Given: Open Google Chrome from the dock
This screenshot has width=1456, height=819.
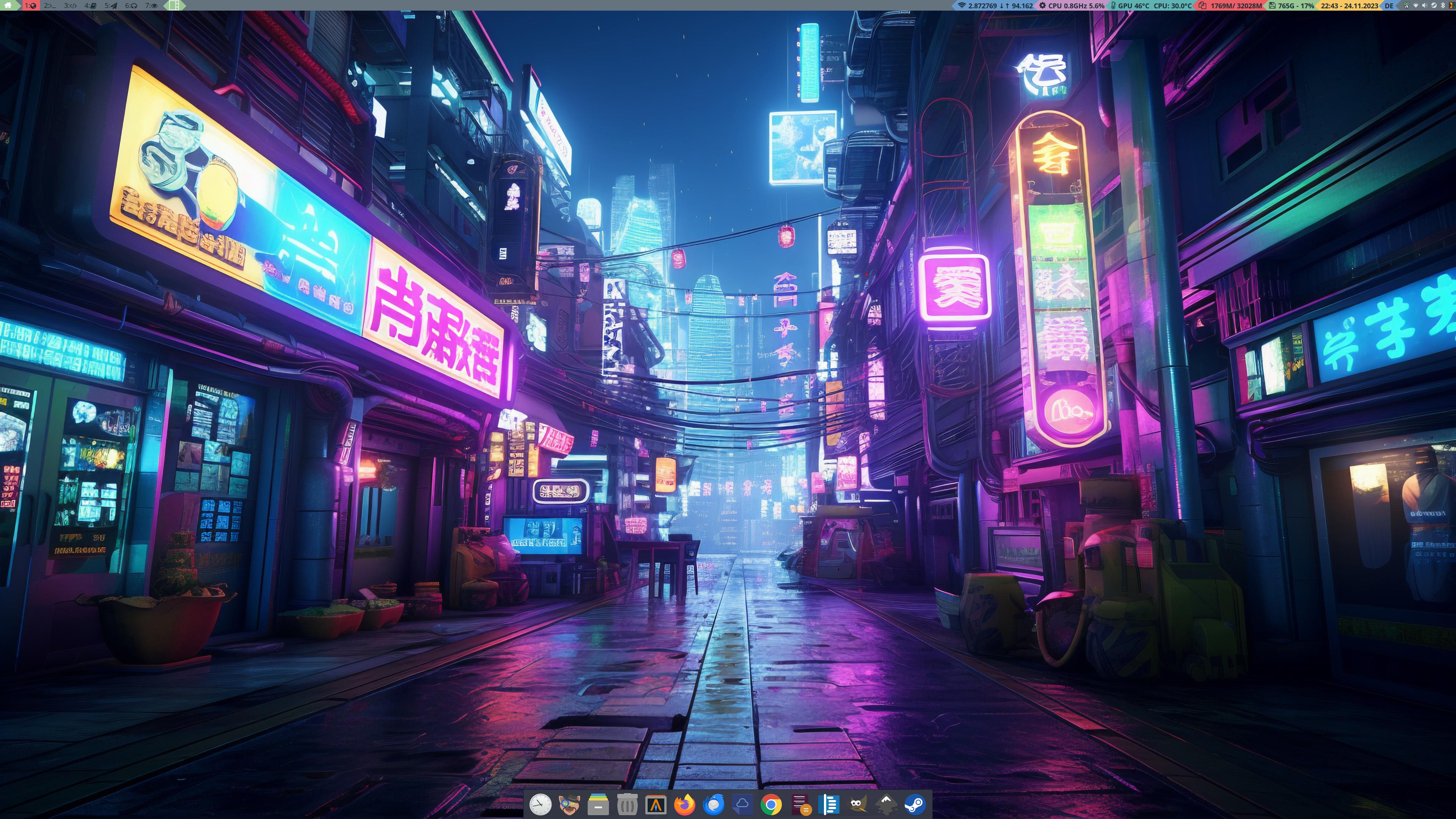Looking at the screenshot, I should point(771,804).
